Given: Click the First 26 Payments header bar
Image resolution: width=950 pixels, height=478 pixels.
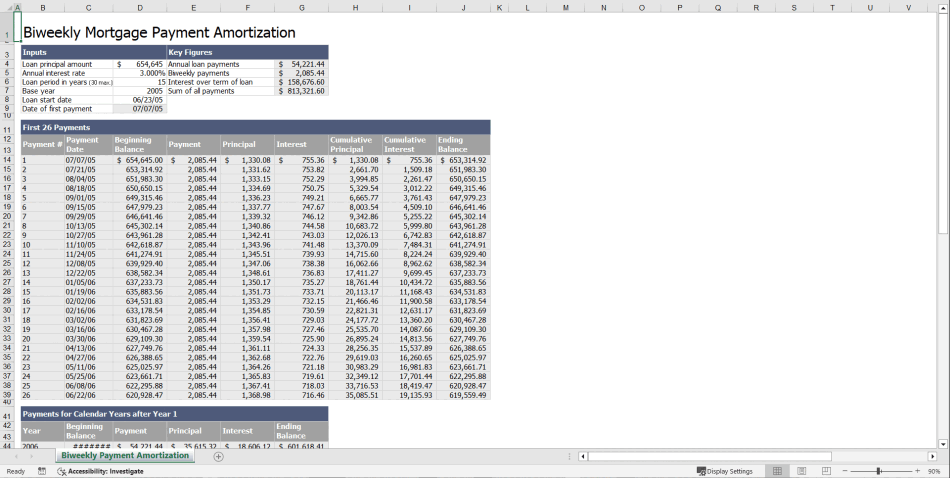Looking at the screenshot, I should (x=256, y=127).
